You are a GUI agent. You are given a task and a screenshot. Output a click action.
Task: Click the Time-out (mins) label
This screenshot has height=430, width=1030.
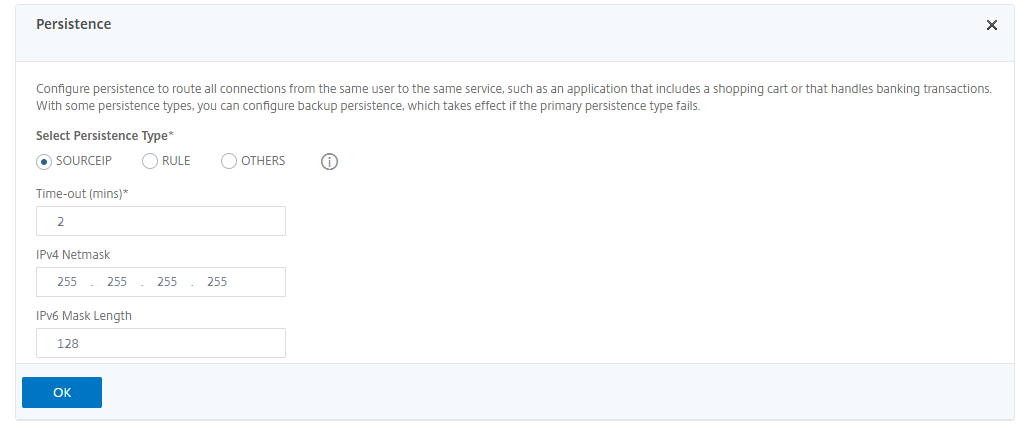(x=82, y=193)
